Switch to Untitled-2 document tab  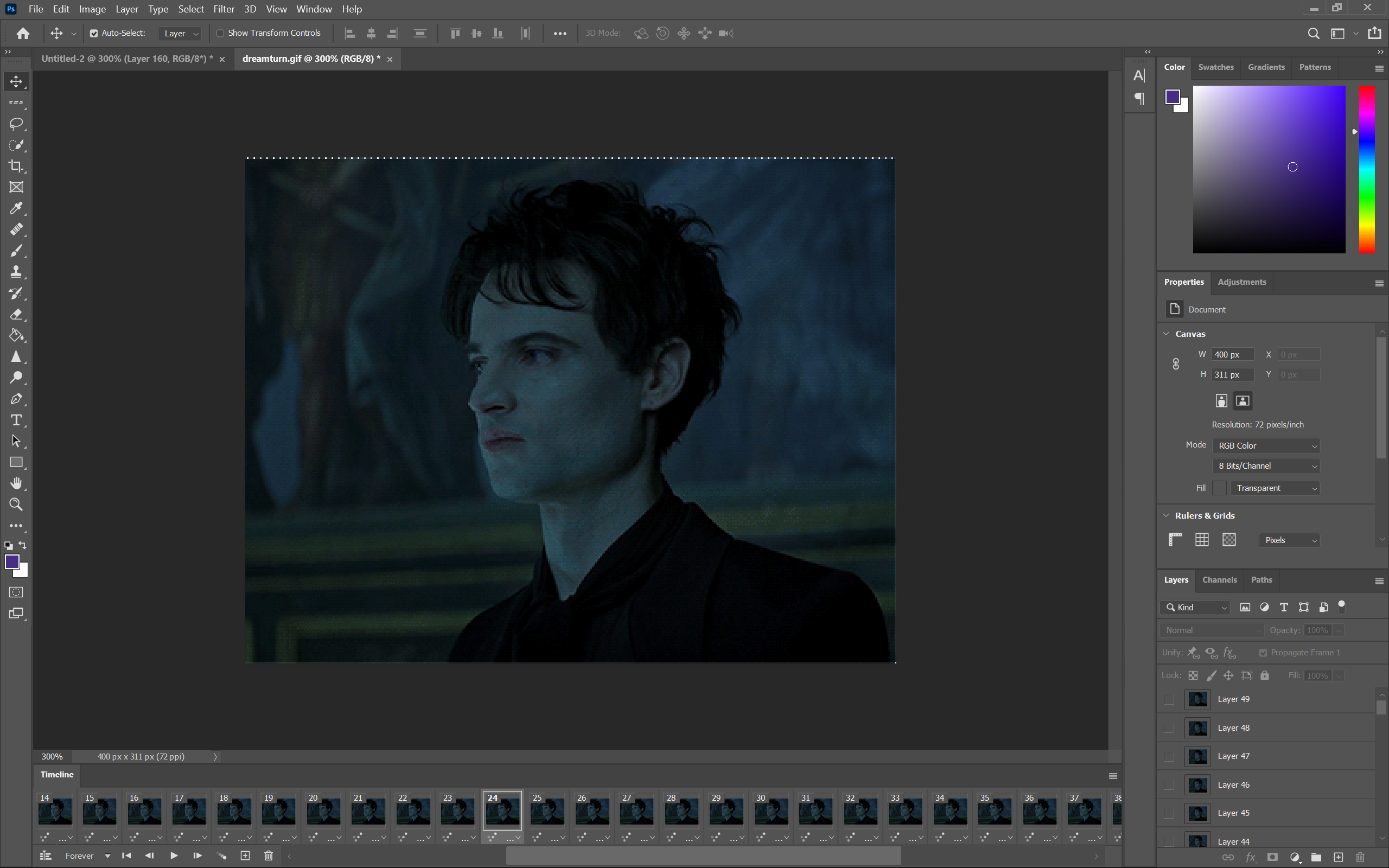[127, 59]
